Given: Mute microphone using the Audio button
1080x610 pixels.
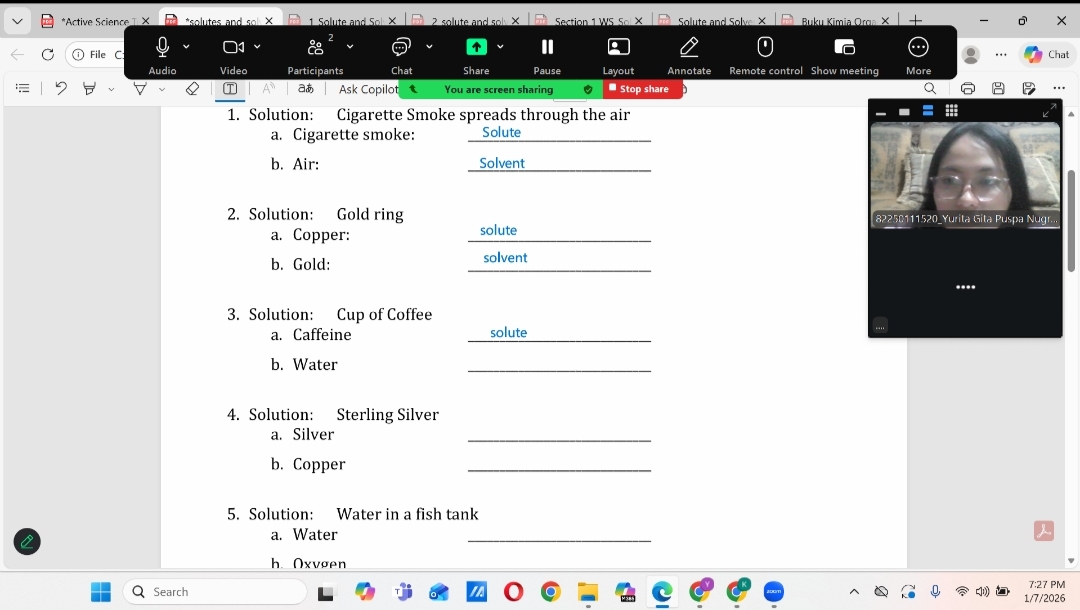Looking at the screenshot, I should click(162, 47).
